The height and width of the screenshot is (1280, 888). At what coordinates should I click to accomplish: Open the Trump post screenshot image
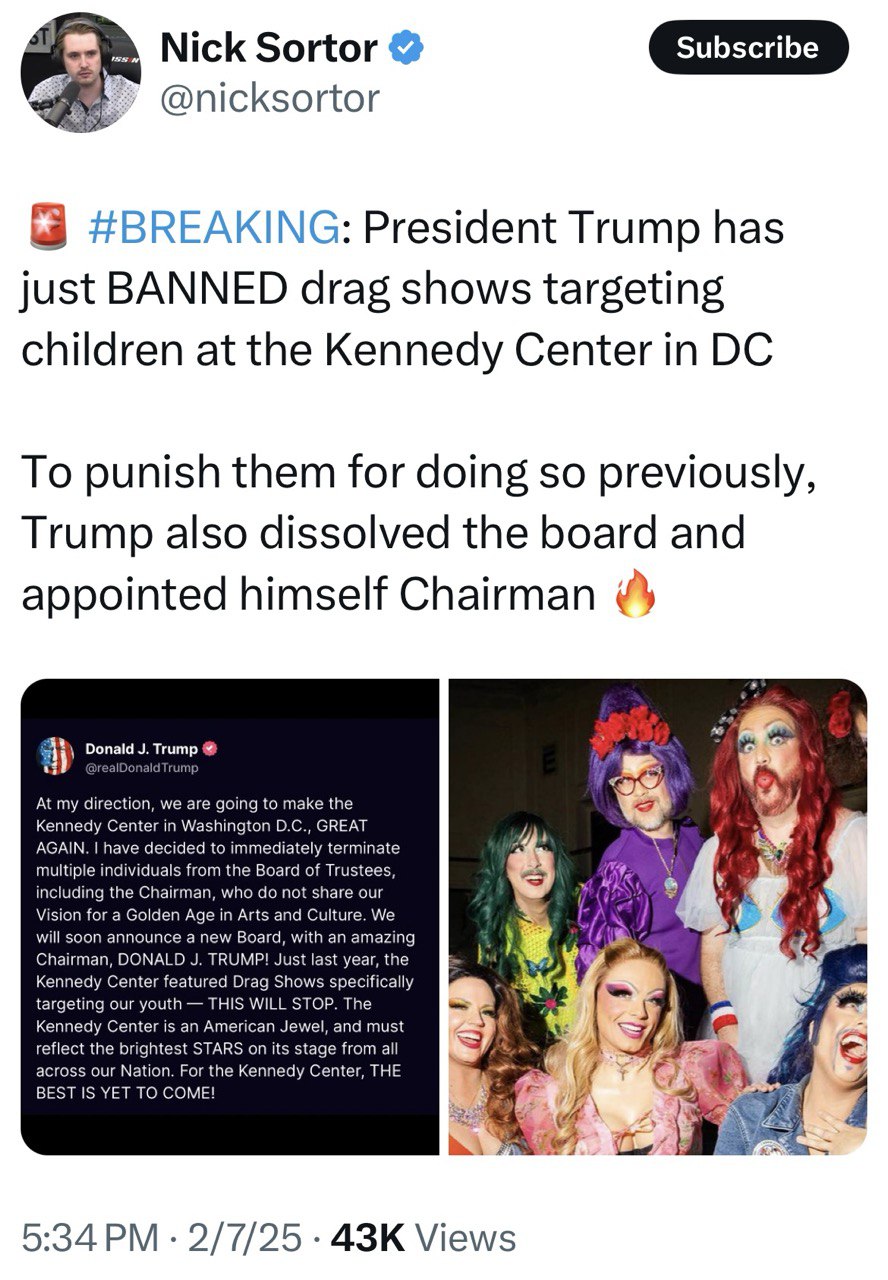coord(230,916)
